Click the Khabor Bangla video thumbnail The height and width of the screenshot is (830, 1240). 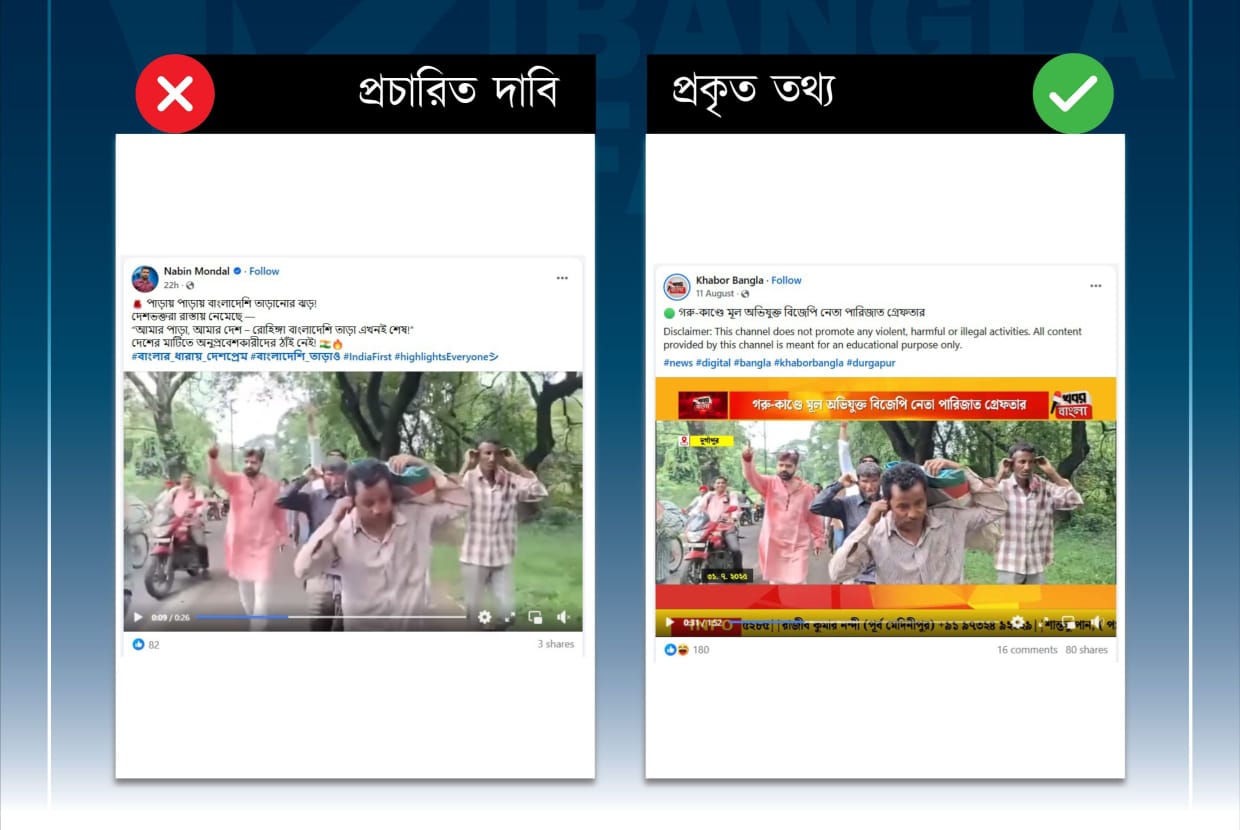click(885, 500)
